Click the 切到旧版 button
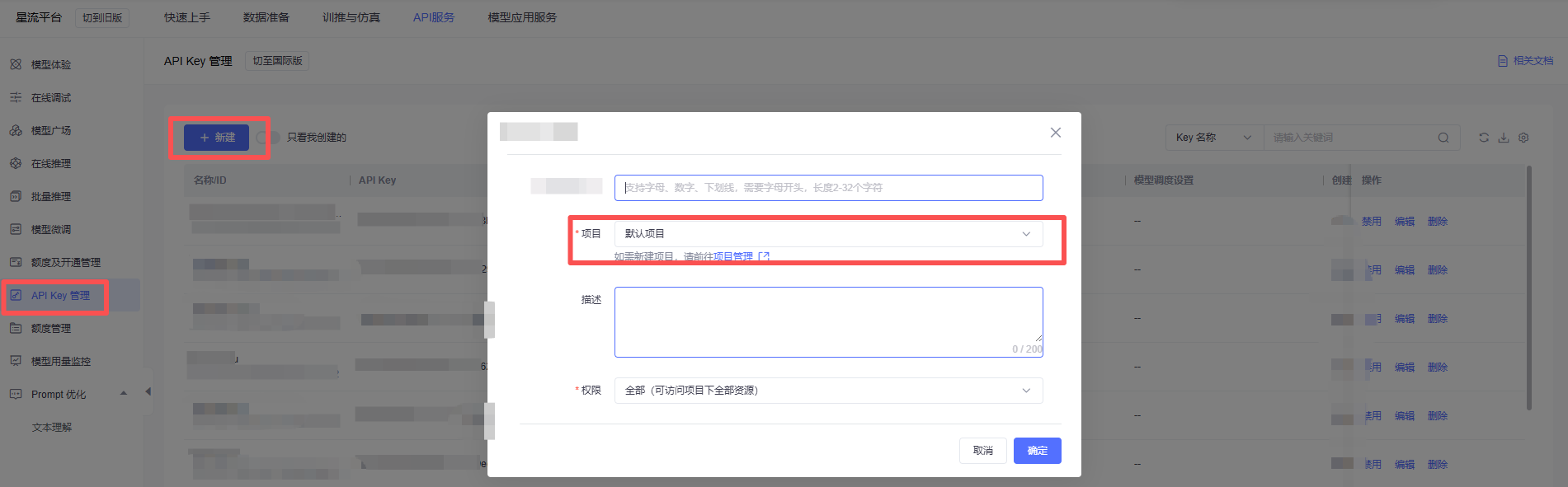 point(102,17)
